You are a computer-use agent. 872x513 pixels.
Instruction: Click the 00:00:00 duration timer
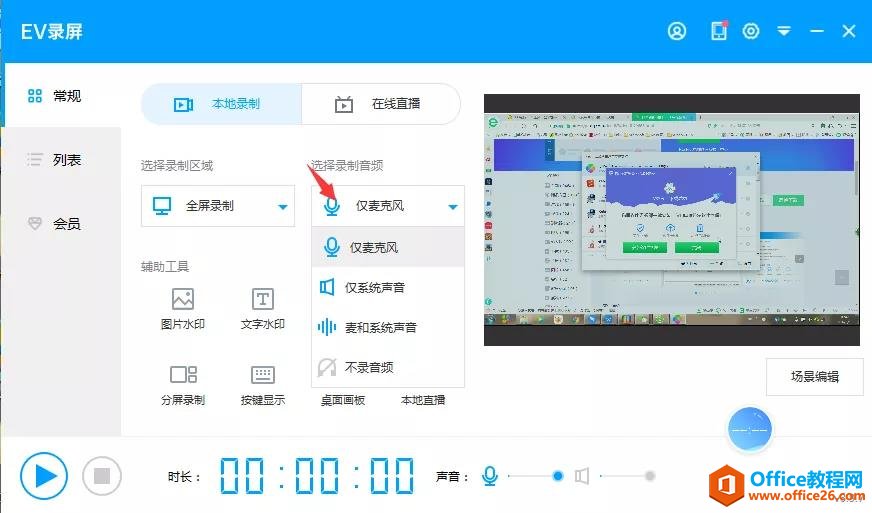[317, 476]
